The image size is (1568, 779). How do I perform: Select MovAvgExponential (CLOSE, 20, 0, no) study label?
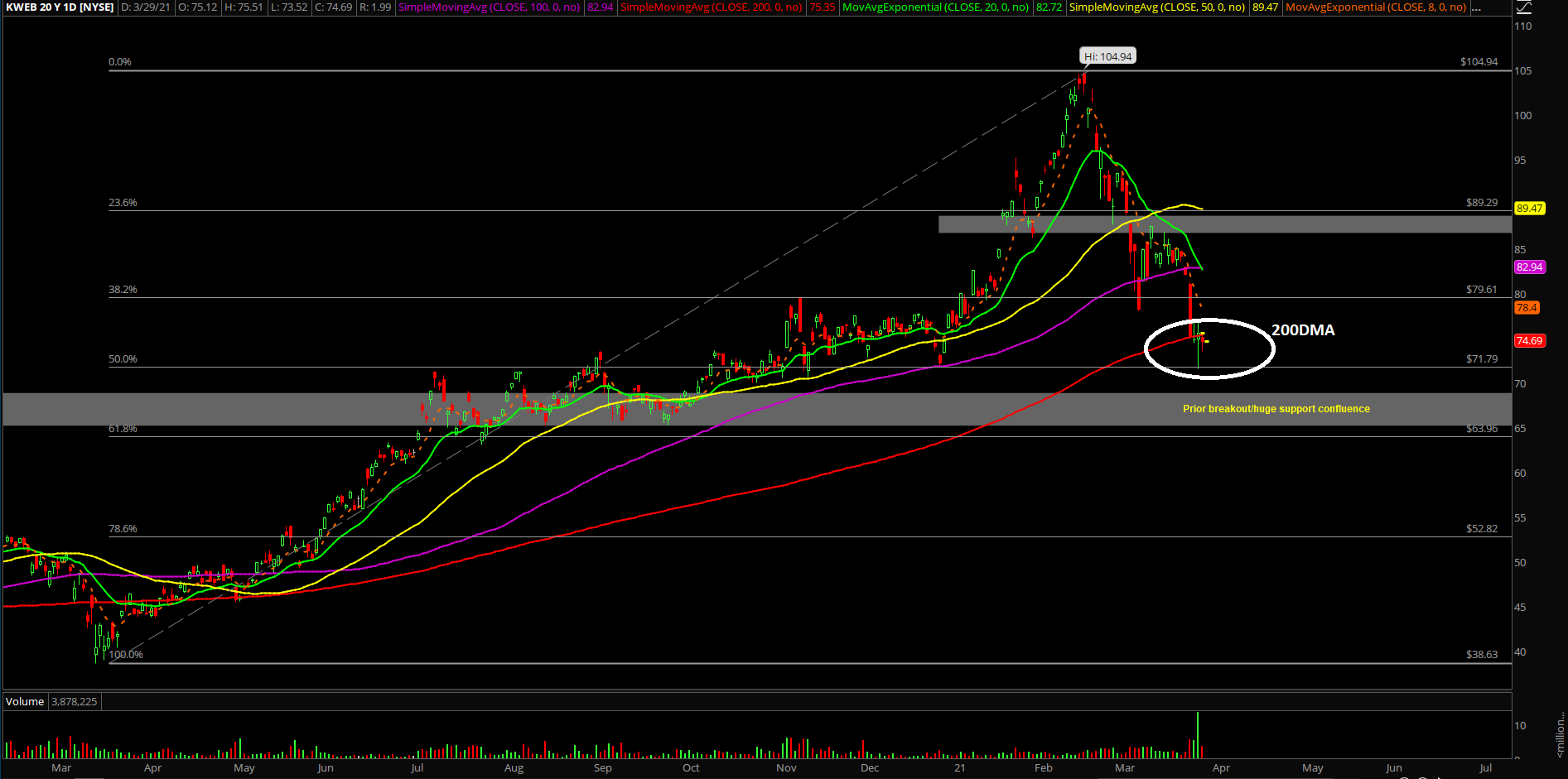[935, 7]
